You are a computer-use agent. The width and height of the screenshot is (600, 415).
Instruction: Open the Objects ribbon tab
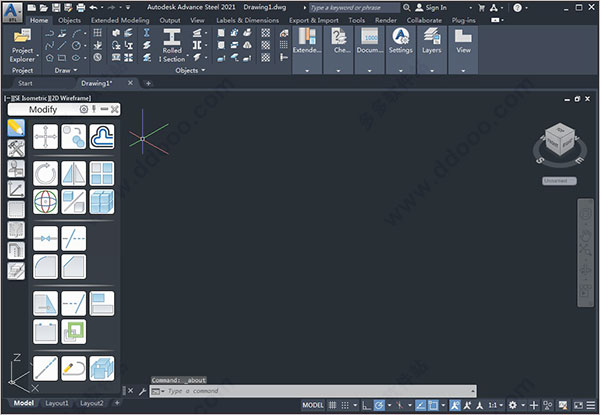click(x=69, y=20)
